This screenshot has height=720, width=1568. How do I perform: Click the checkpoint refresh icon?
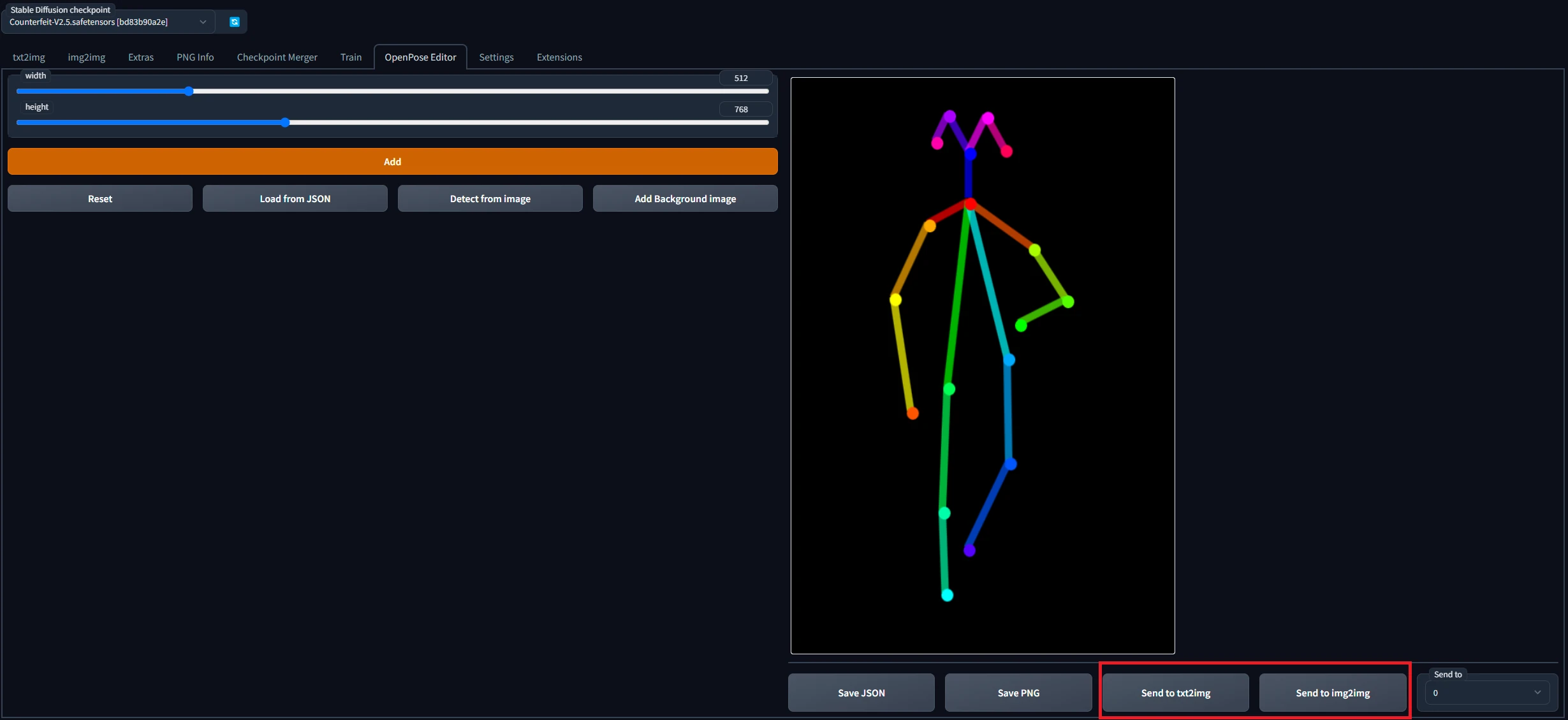click(x=235, y=22)
